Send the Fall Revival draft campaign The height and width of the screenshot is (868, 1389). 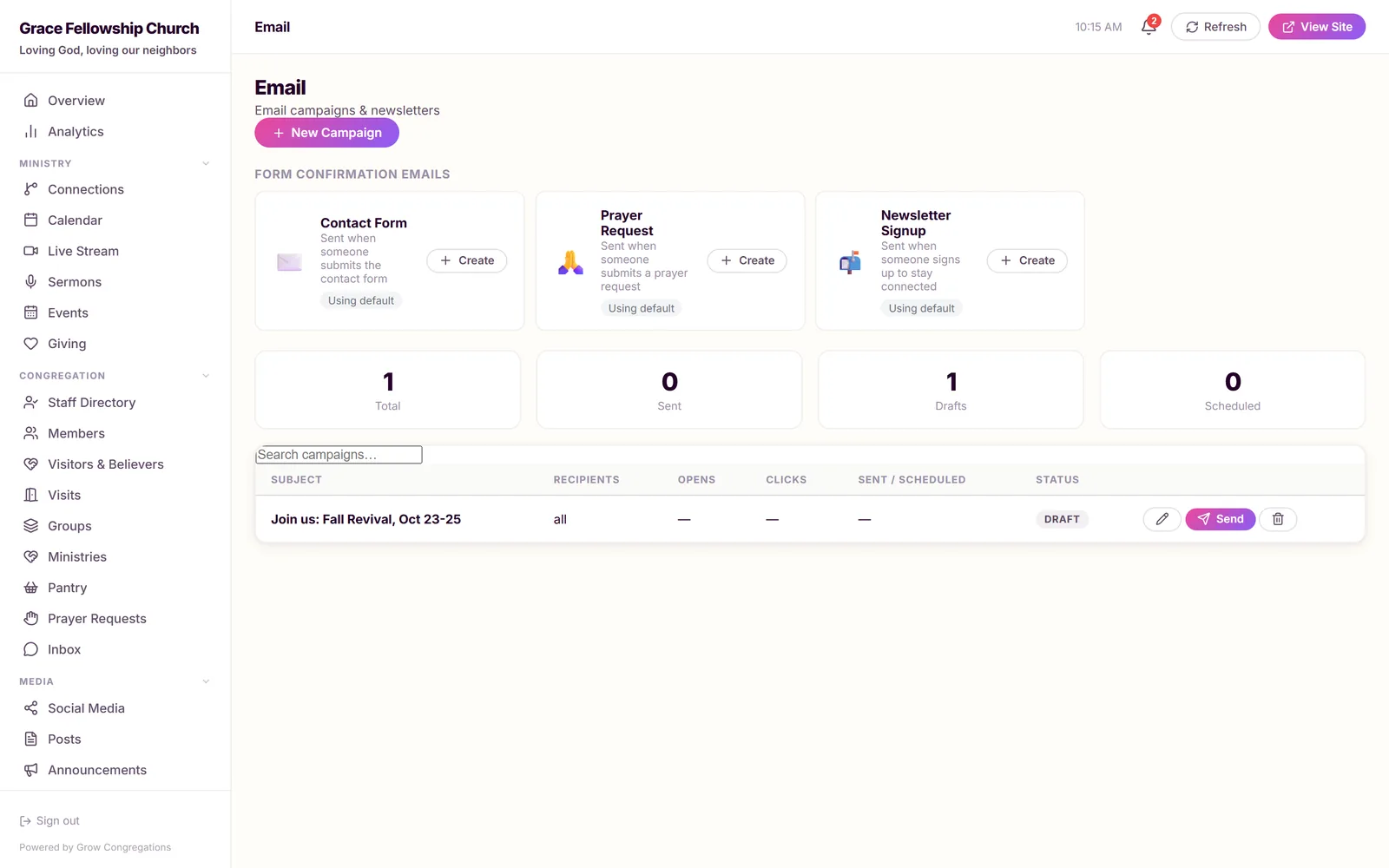coord(1220,519)
